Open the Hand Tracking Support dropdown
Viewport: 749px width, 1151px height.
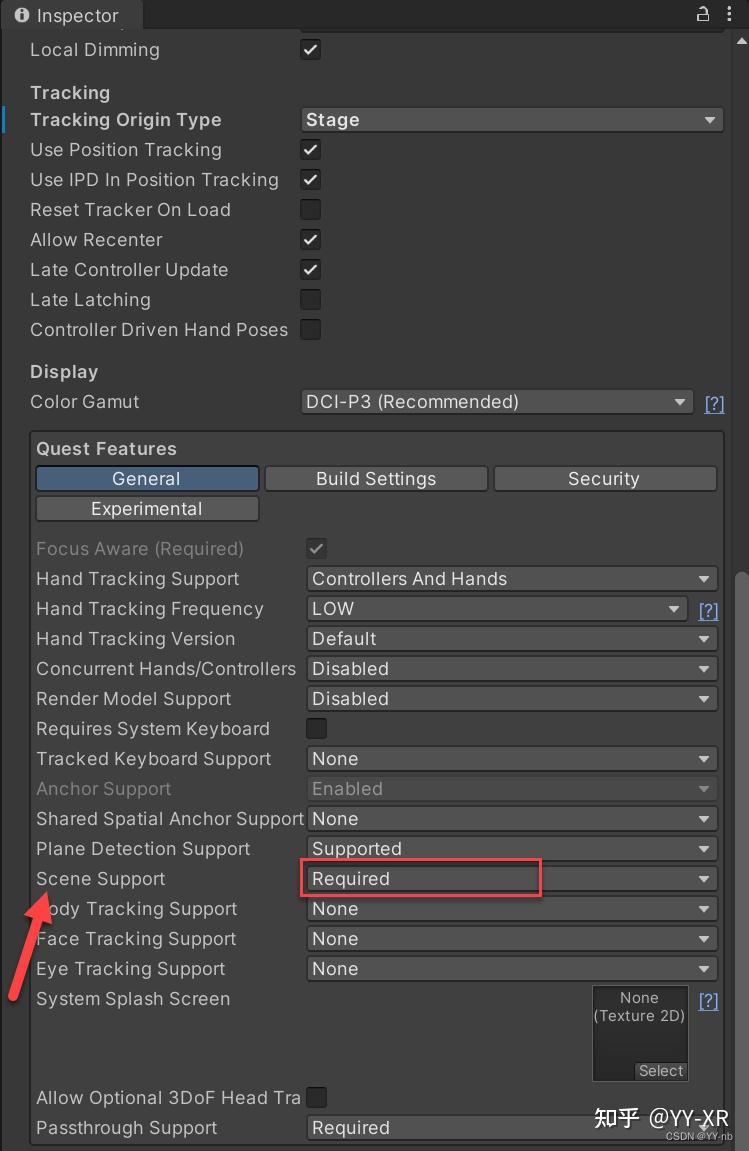tap(511, 578)
